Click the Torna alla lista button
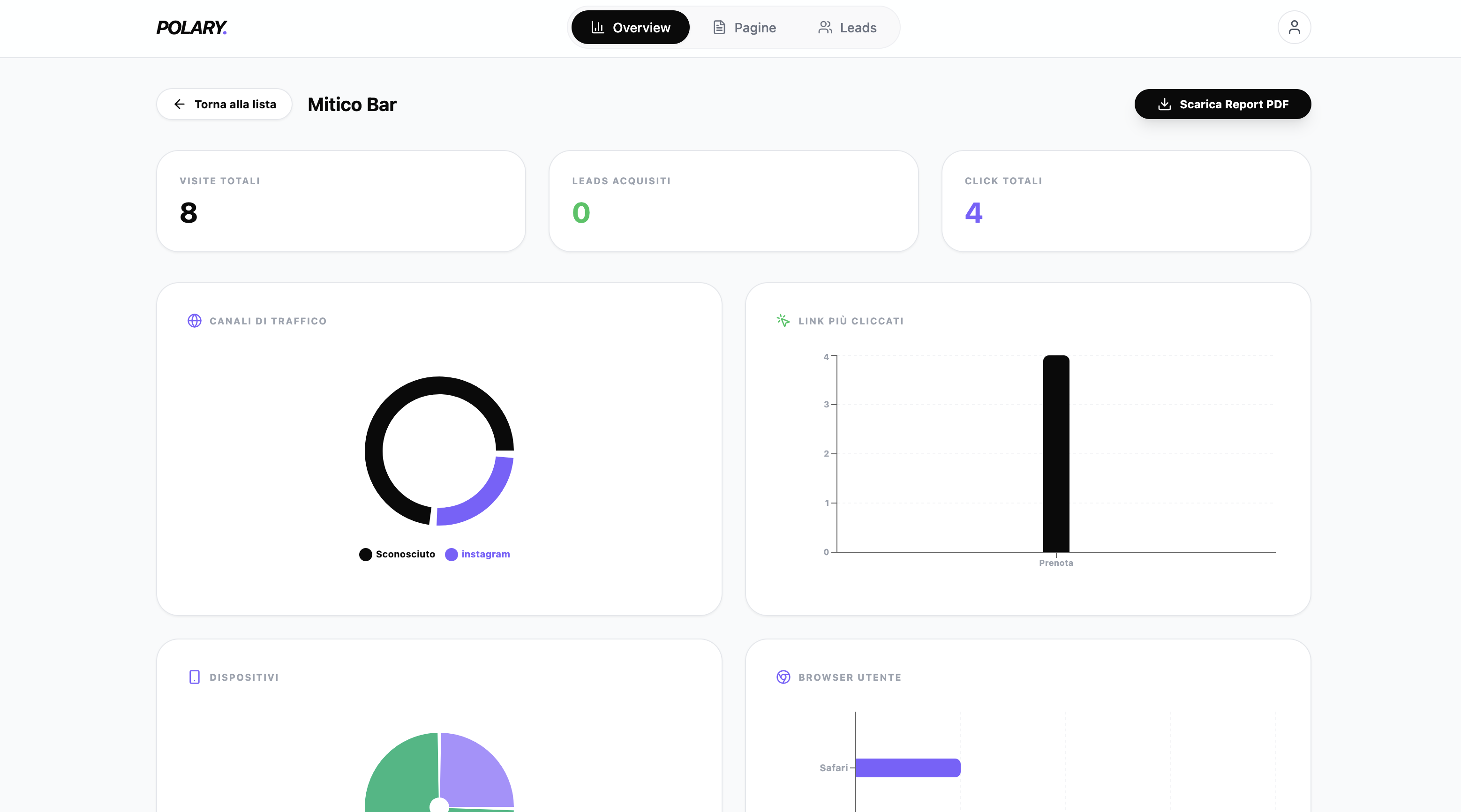Viewport: 1461px width, 812px height. click(x=224, y=104)
